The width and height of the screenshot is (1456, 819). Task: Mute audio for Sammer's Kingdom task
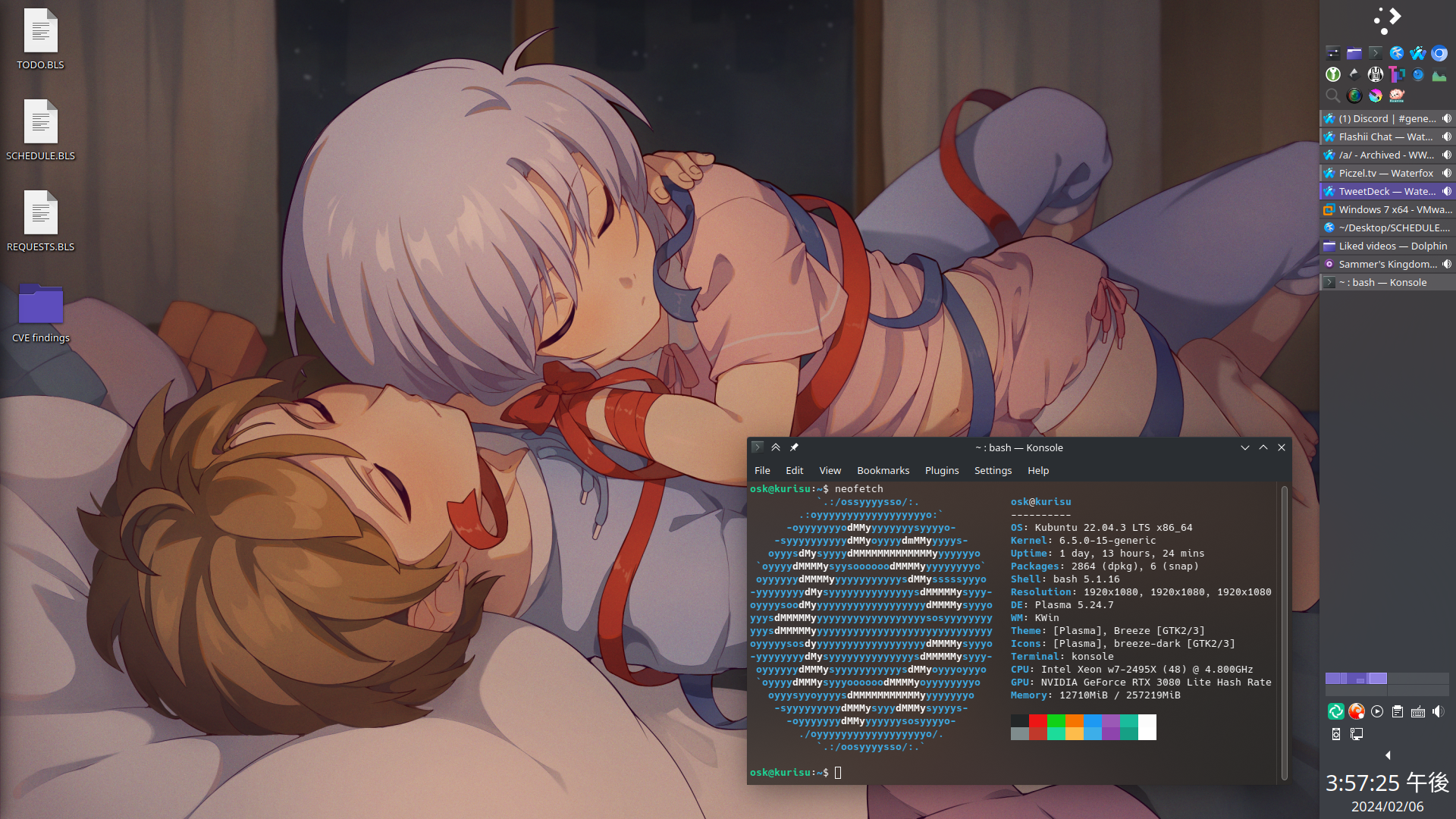point(1447,264)
